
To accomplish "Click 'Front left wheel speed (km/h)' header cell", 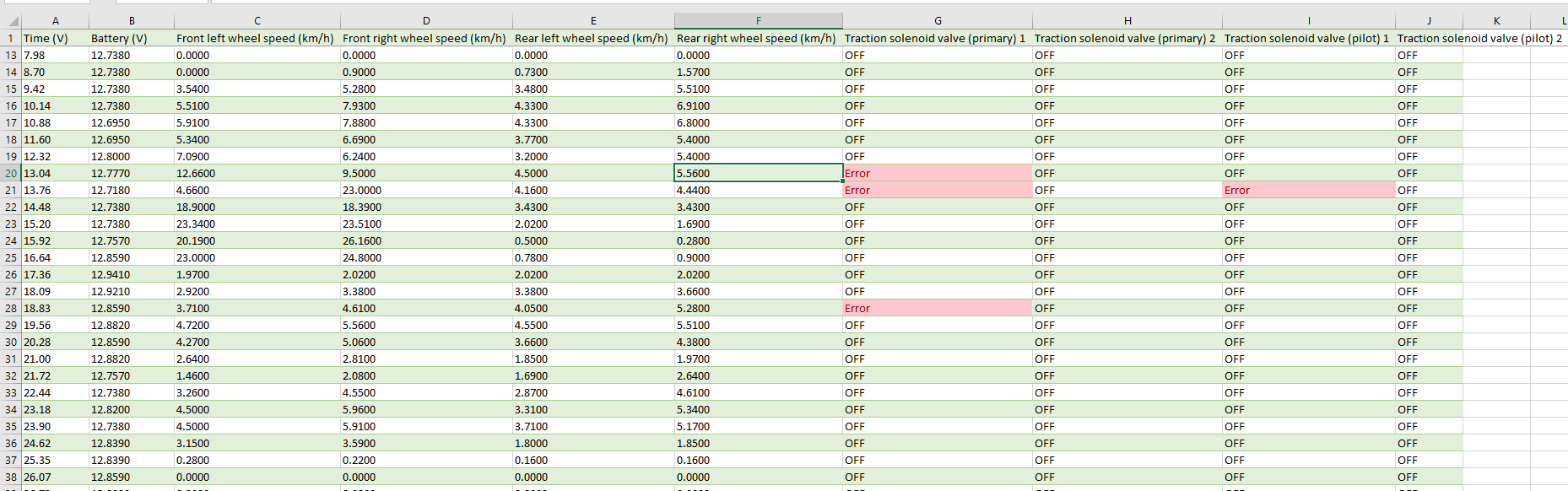I will click(x=257, y=38).
